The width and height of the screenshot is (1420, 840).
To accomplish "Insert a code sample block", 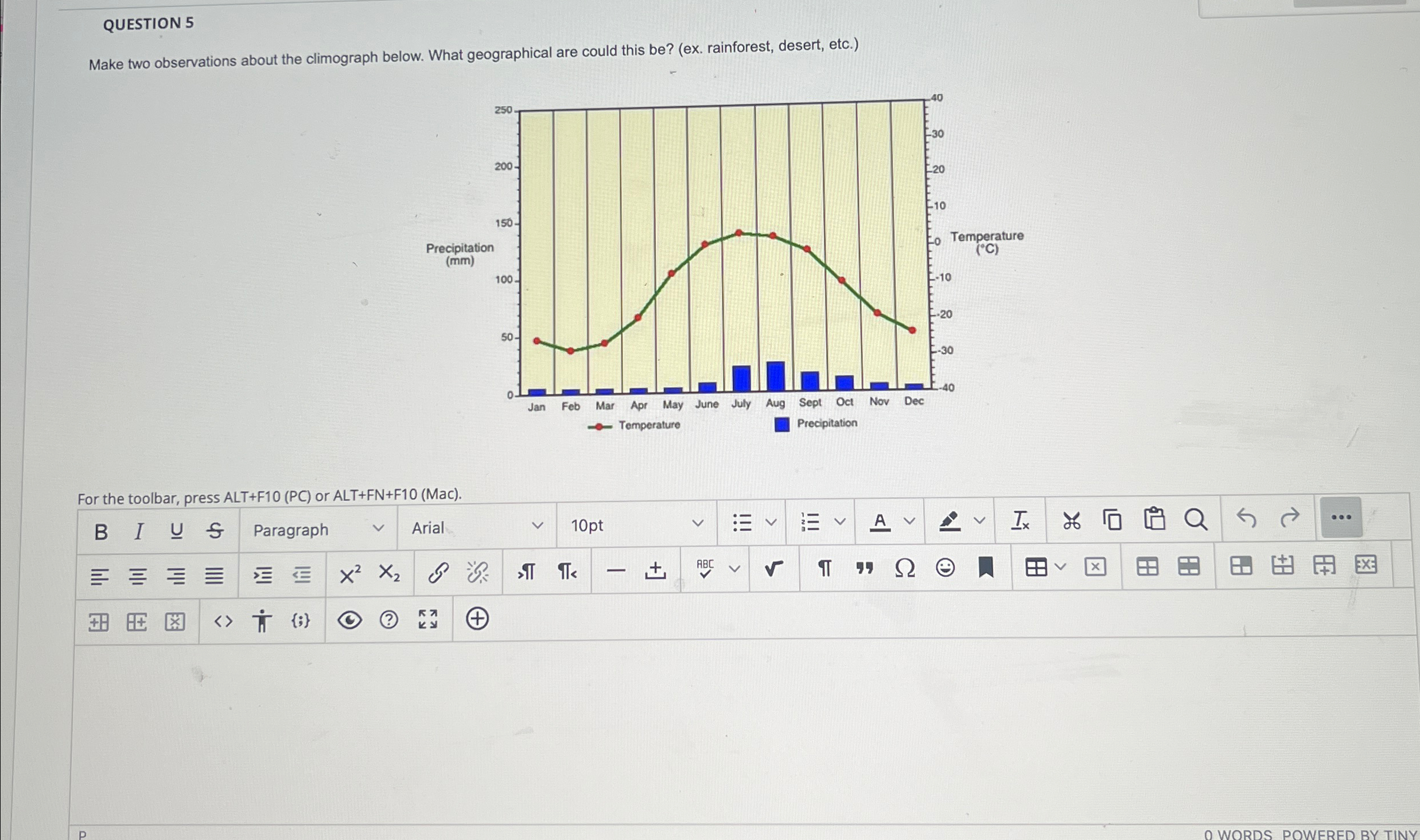I will (x=300, y=620).
